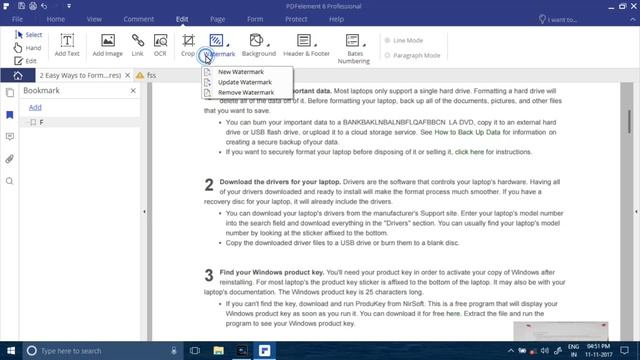
Task: Expand the Watermark dropdown arrow
Action: click(x=228, y=44)
